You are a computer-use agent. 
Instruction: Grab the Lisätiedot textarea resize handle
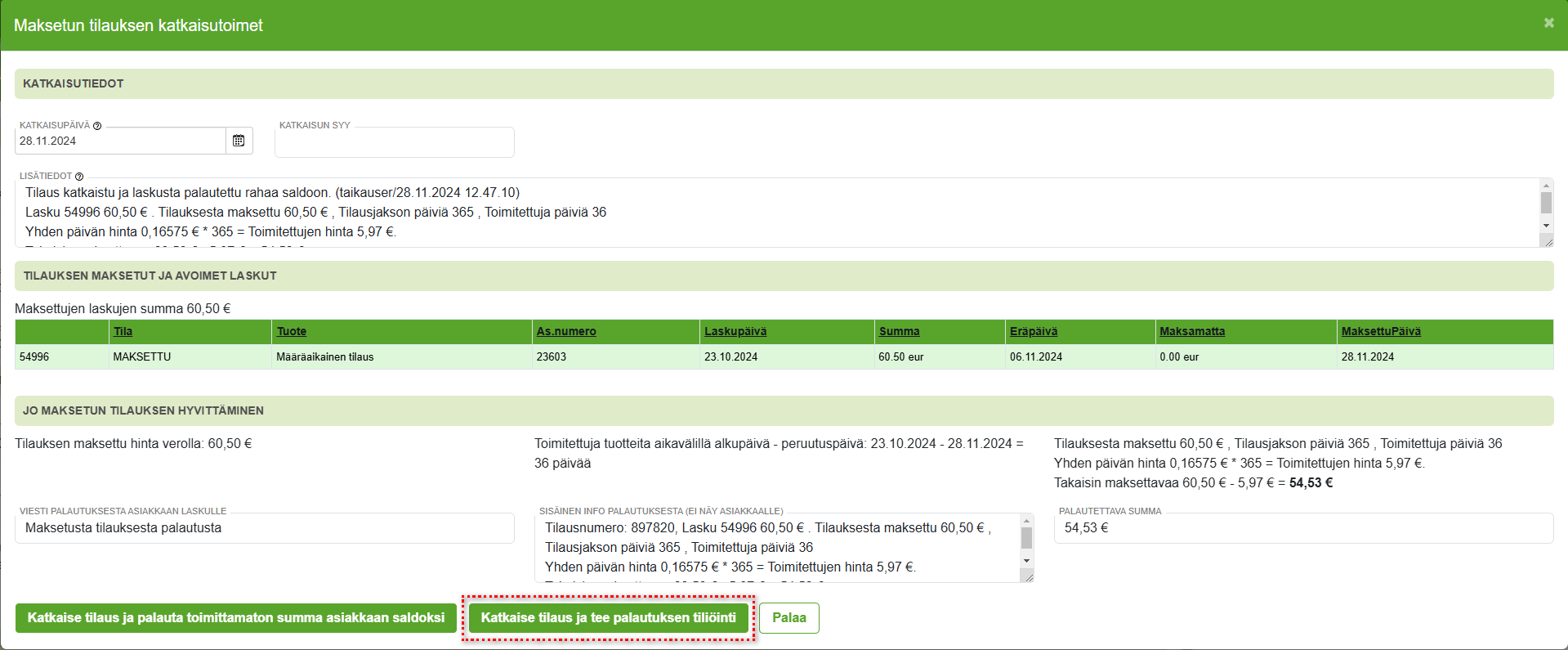click(x=1547, y=240)
